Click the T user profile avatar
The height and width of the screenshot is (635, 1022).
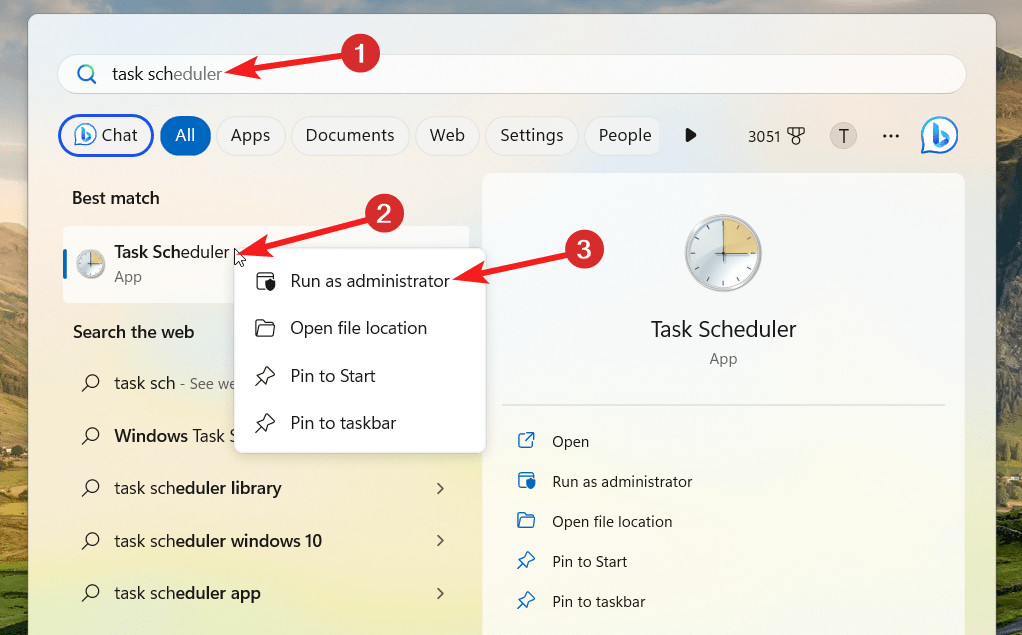tap(843, 136)
